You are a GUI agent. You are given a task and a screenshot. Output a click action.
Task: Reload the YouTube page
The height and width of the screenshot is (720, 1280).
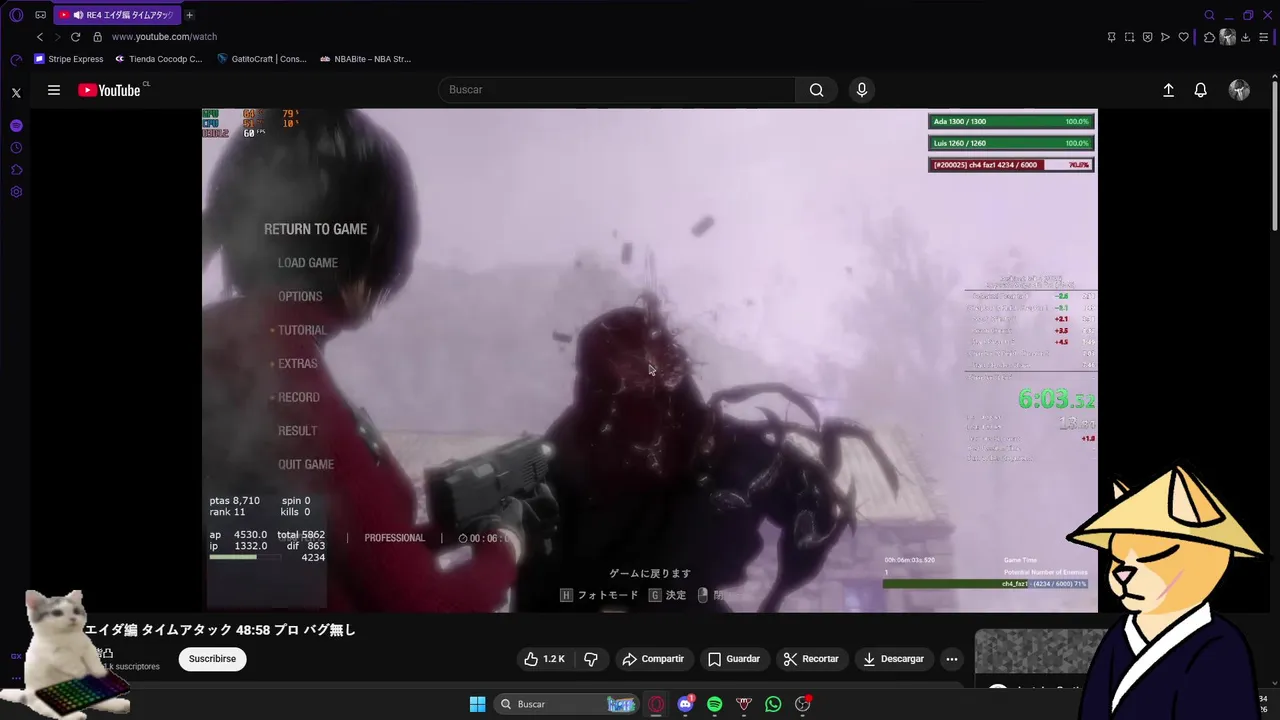click(x=75, y=37)
